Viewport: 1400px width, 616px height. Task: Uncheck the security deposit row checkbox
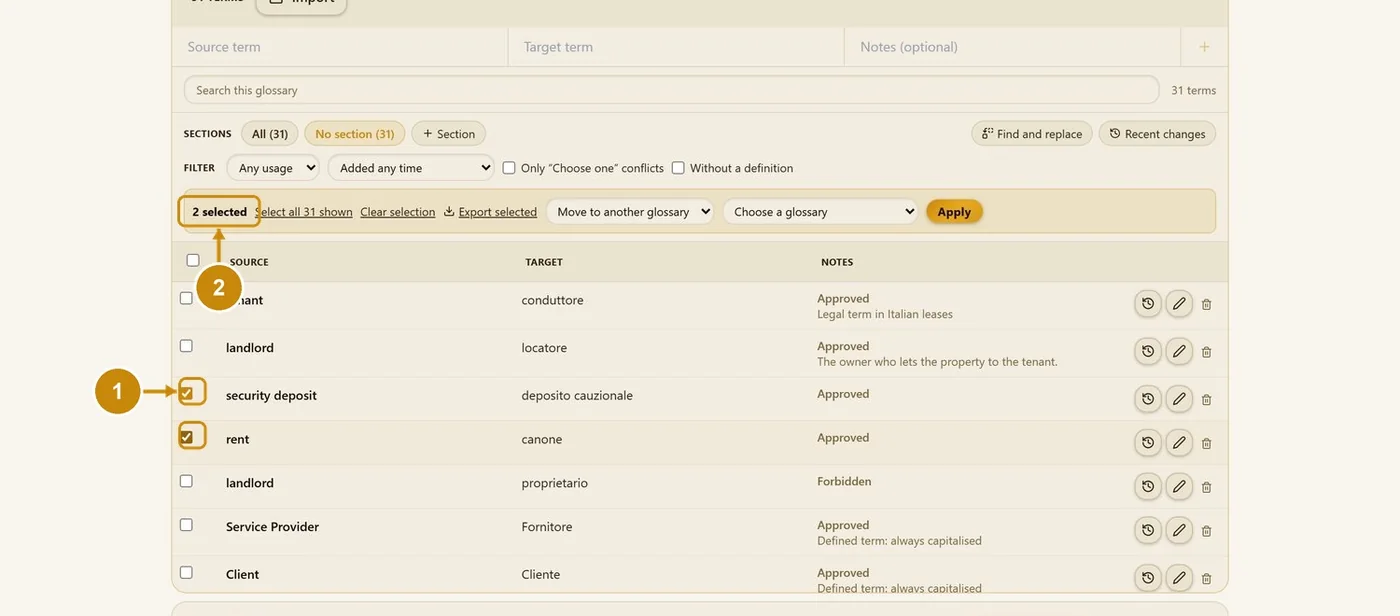click(x=186, y=394)
